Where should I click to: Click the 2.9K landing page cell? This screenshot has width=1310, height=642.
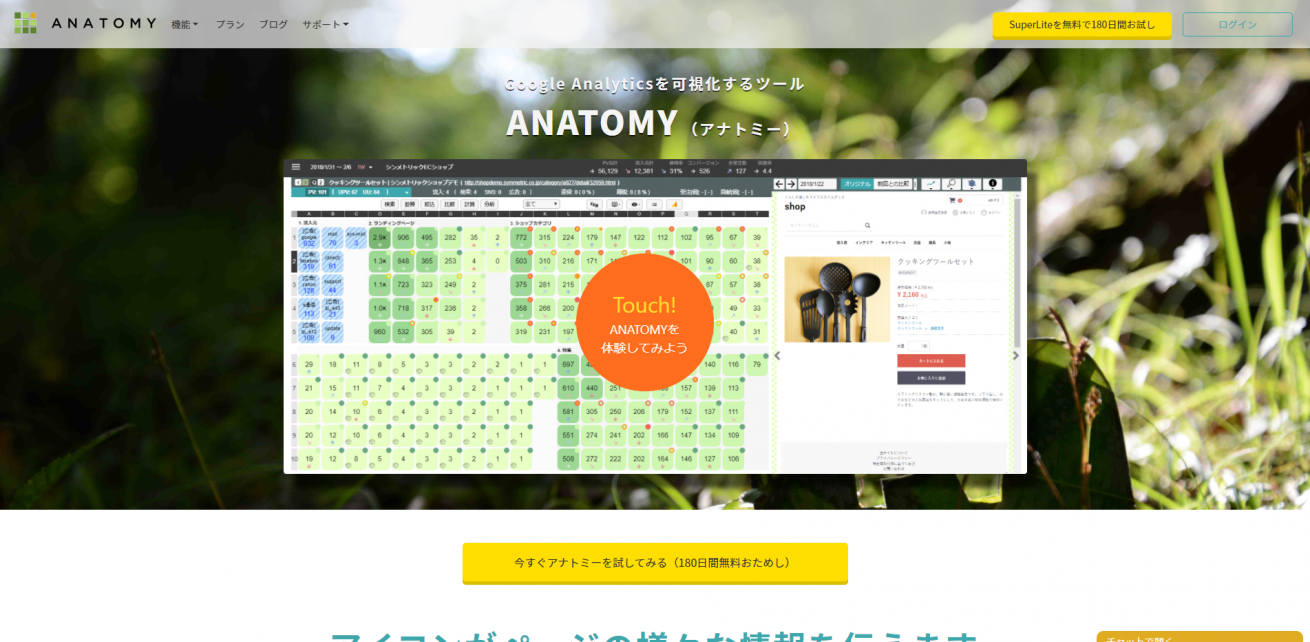click(380, 238)
